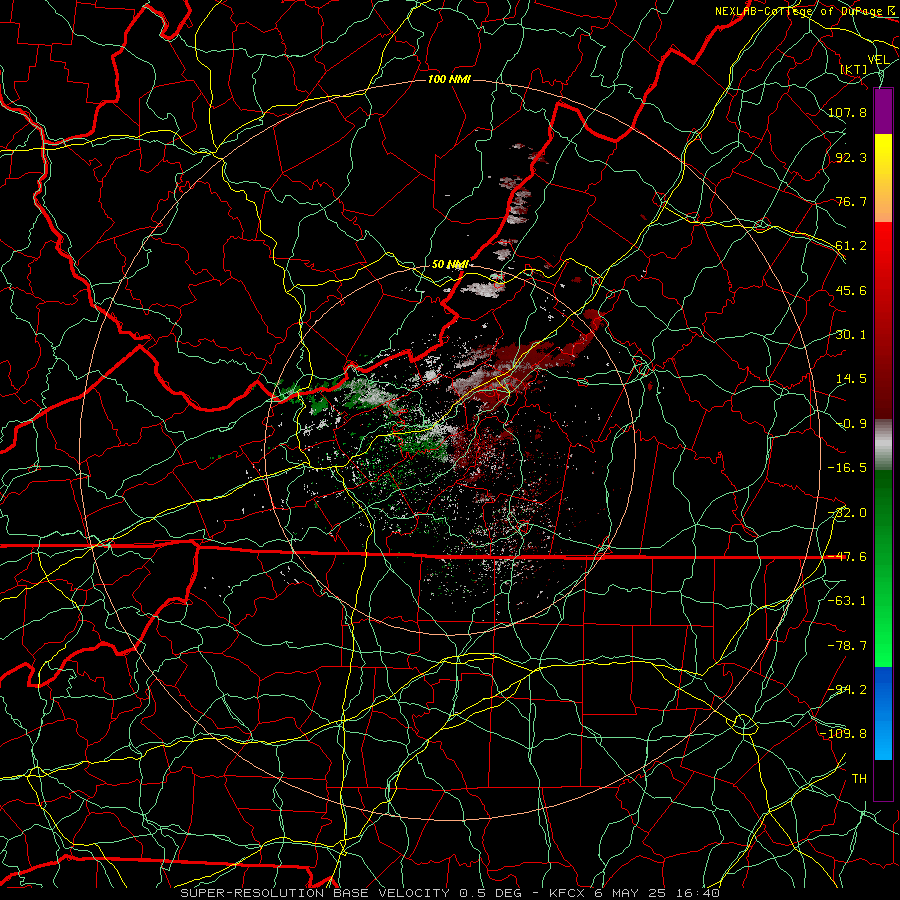
Task: Click the 61.2 velocity scale value
Action: tap(851, 246)
